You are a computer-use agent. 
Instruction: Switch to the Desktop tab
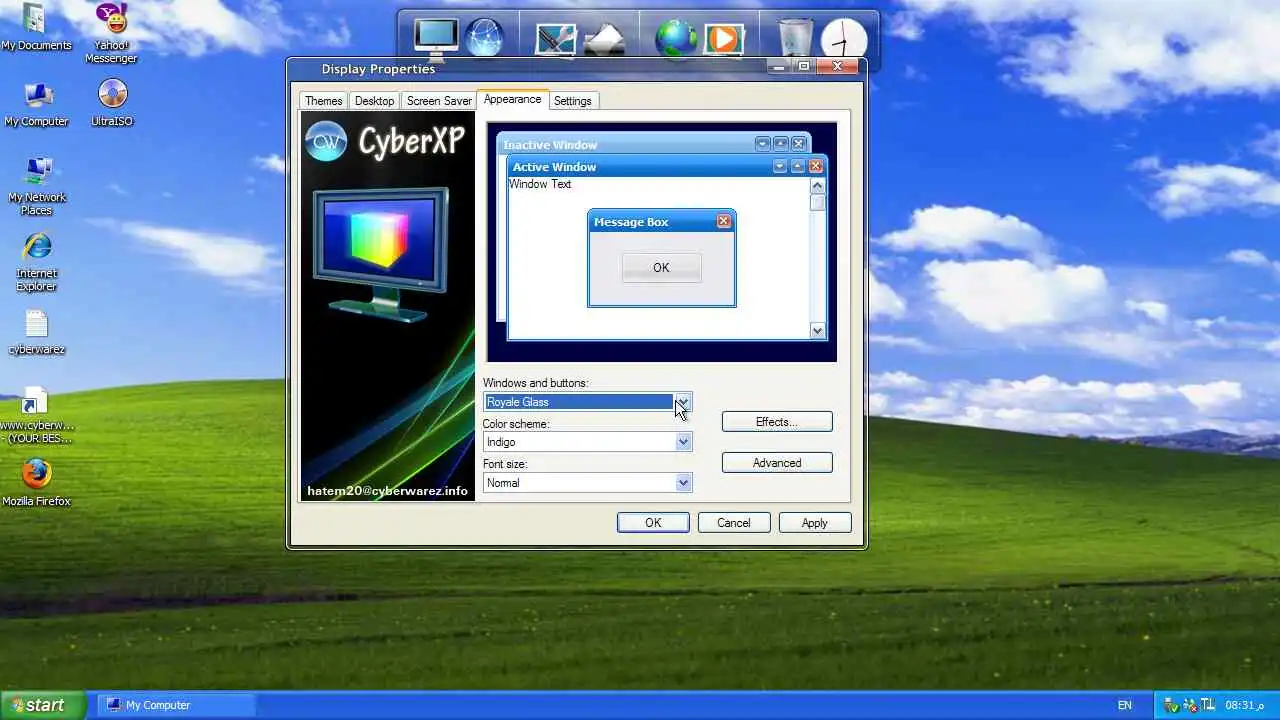(x=374, y=101)
